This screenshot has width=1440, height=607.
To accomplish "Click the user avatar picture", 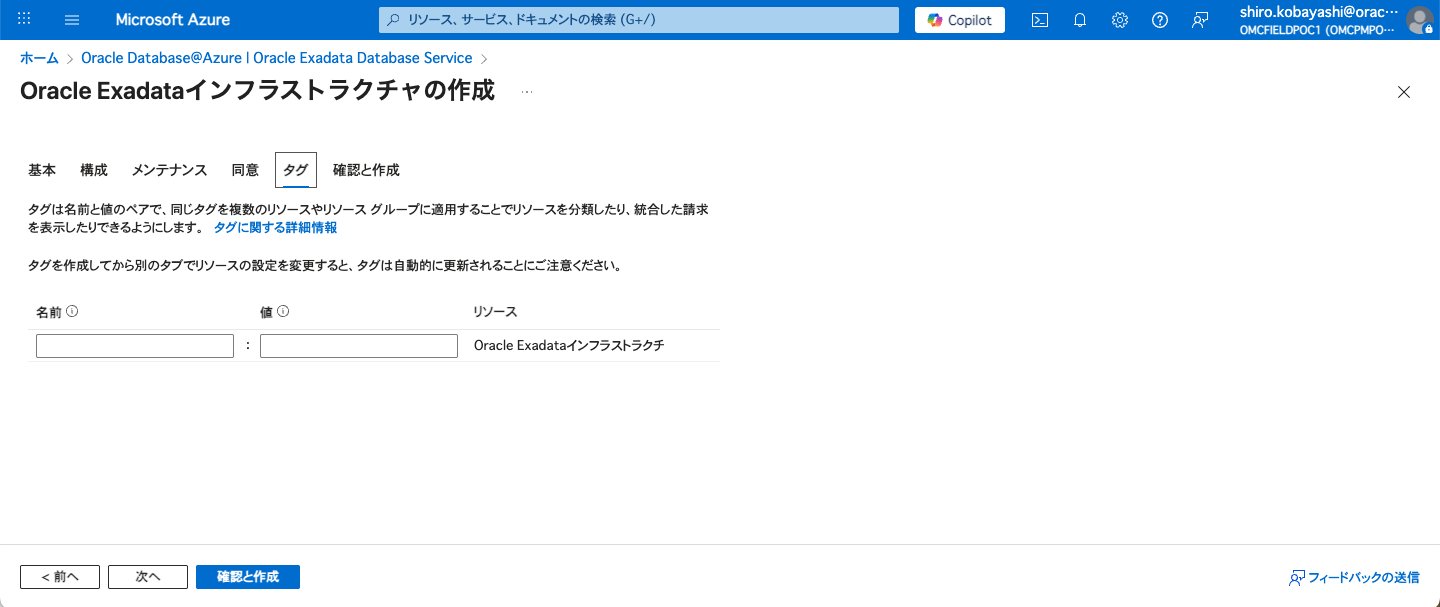I will [x=1421, y=19].
